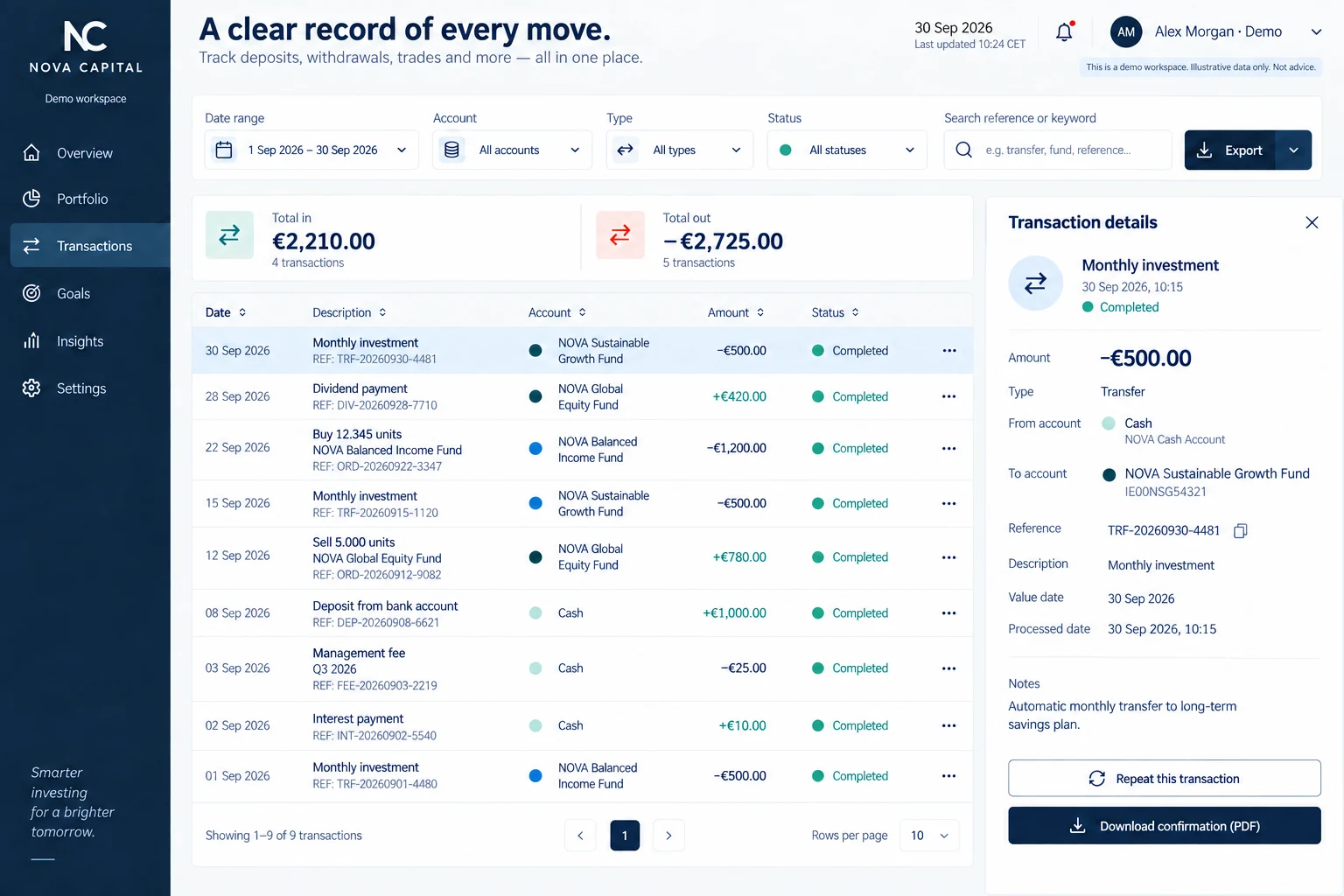Select the Dividend payment transaction
The width and height of the screenshot is (1344, 896).
point(582,396)
